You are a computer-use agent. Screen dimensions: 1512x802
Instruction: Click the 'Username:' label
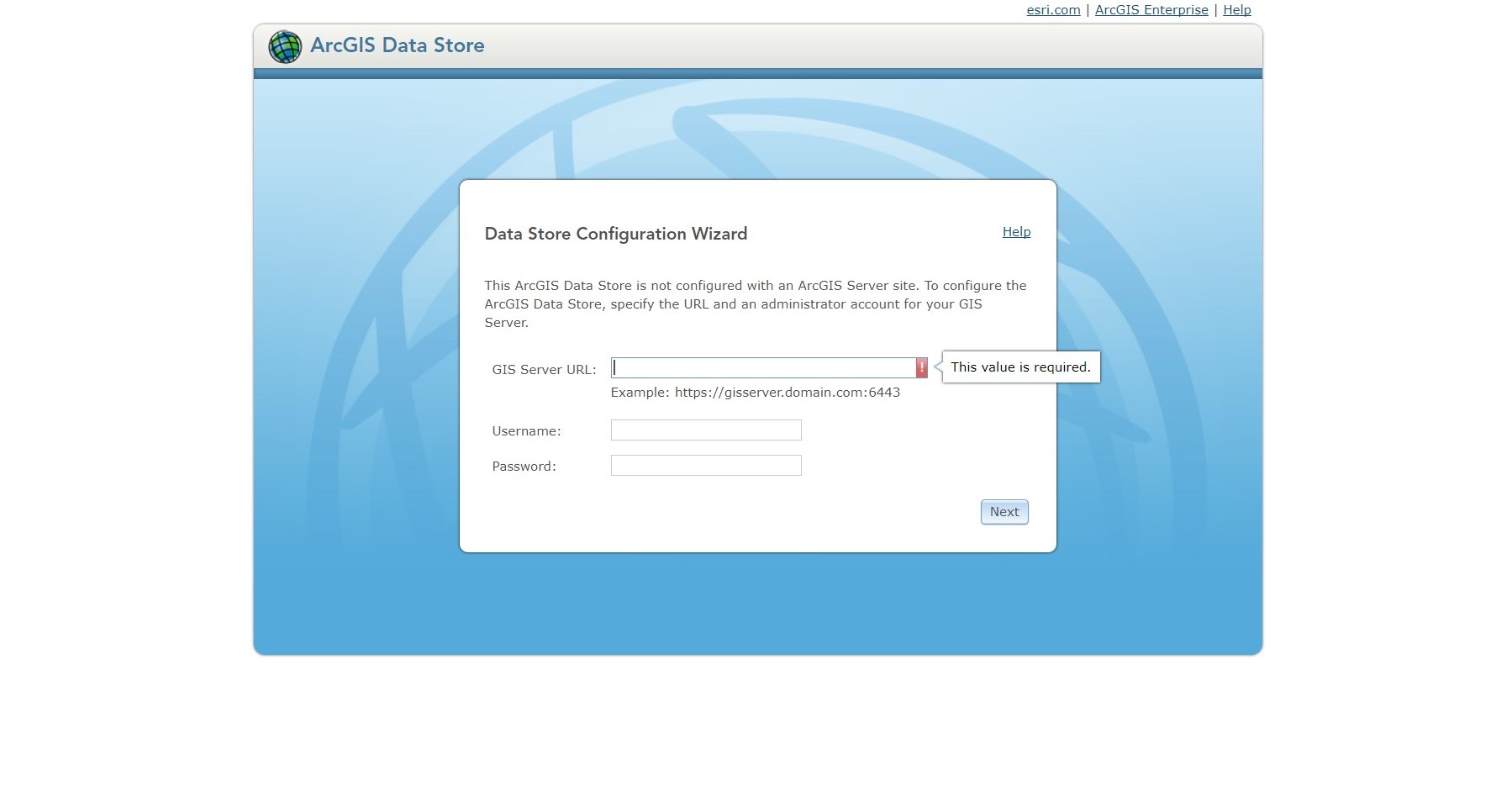[526, 431]
